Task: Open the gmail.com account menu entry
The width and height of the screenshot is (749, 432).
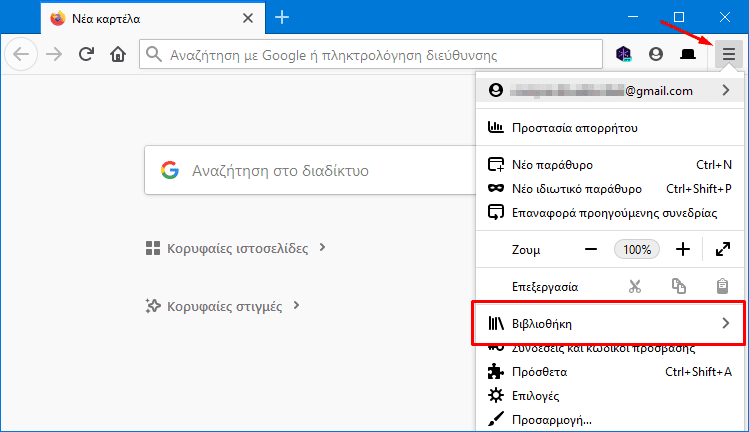Action: 610,90
